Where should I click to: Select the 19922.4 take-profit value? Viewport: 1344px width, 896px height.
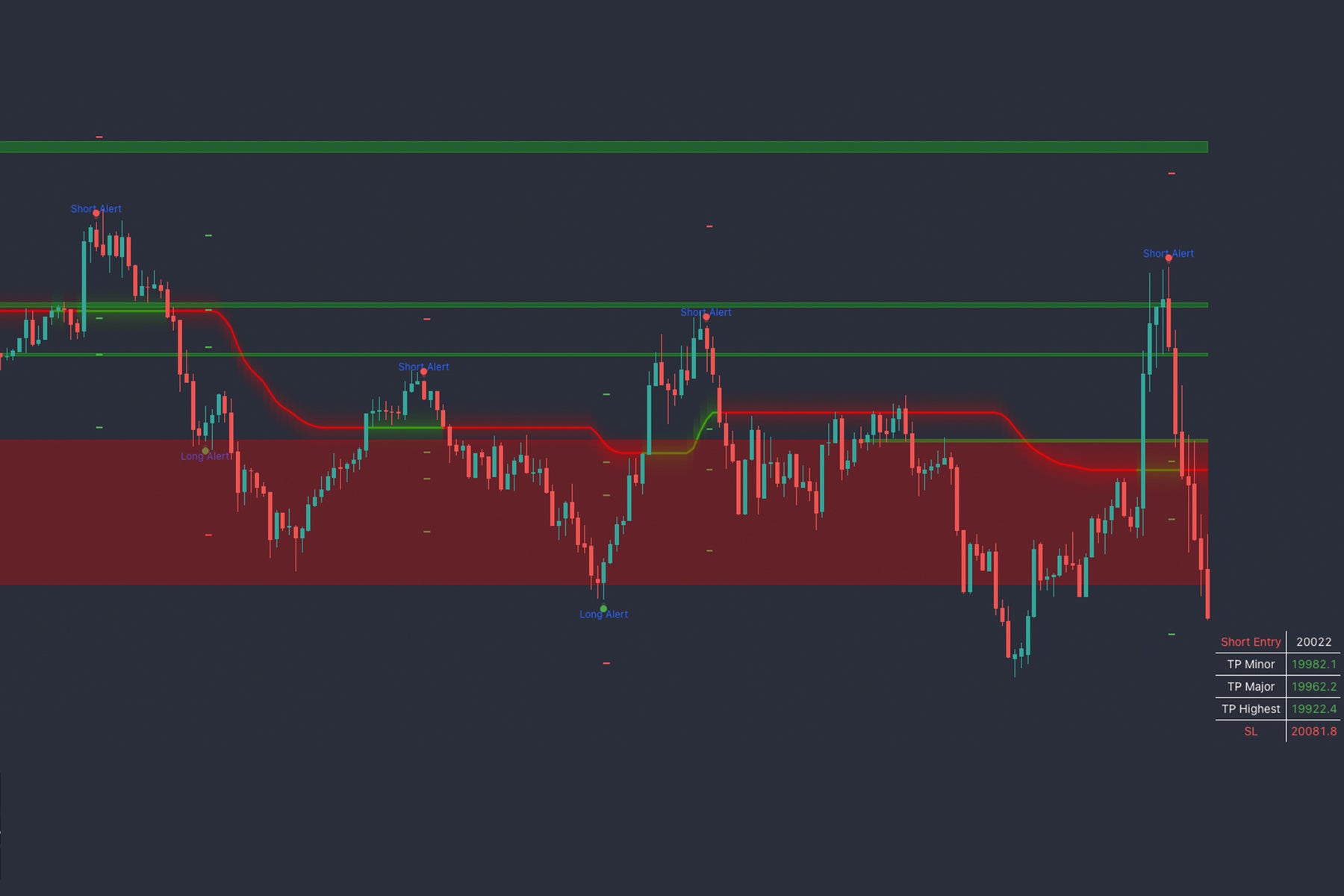(1313, 709)
